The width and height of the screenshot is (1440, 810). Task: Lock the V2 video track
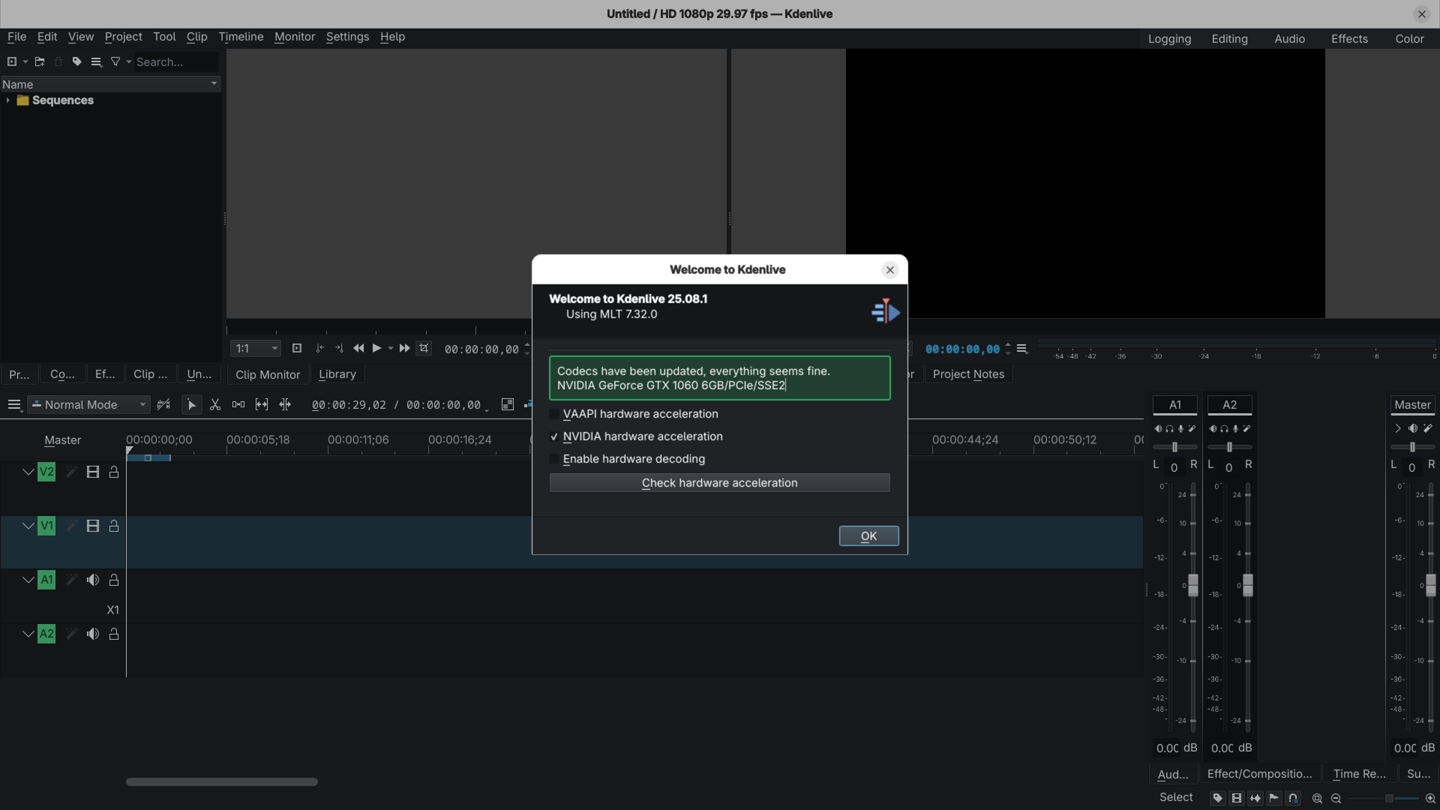coord(114,472)
